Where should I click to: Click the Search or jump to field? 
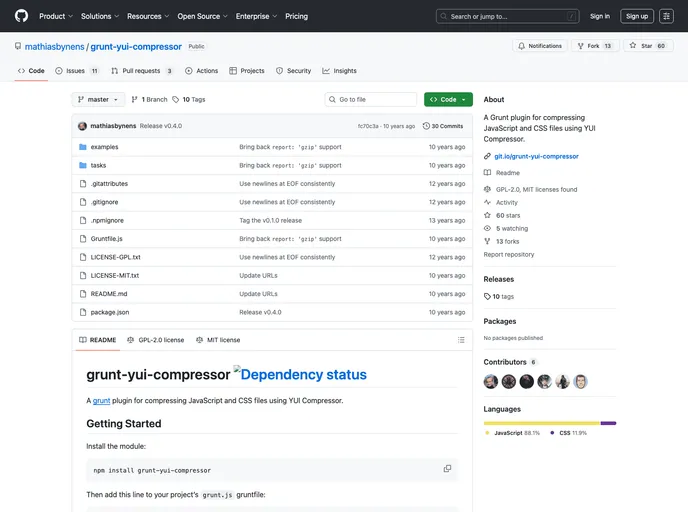507,16
